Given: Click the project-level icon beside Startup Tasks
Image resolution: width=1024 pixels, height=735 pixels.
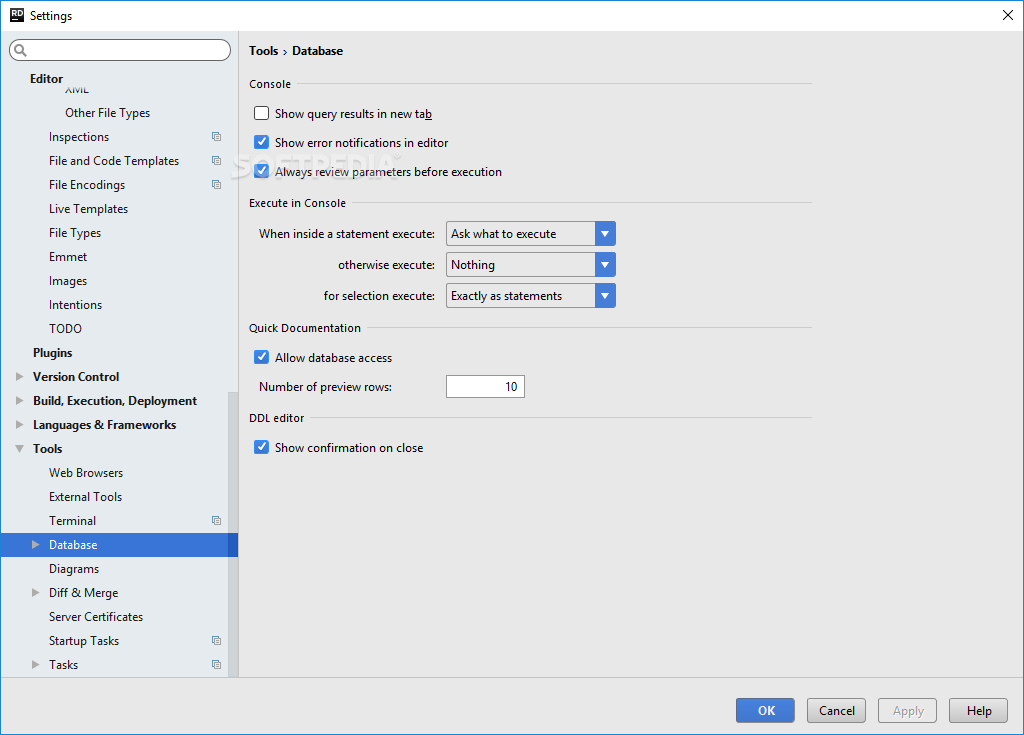Looking at the screenshot, I should coord(216,641).
